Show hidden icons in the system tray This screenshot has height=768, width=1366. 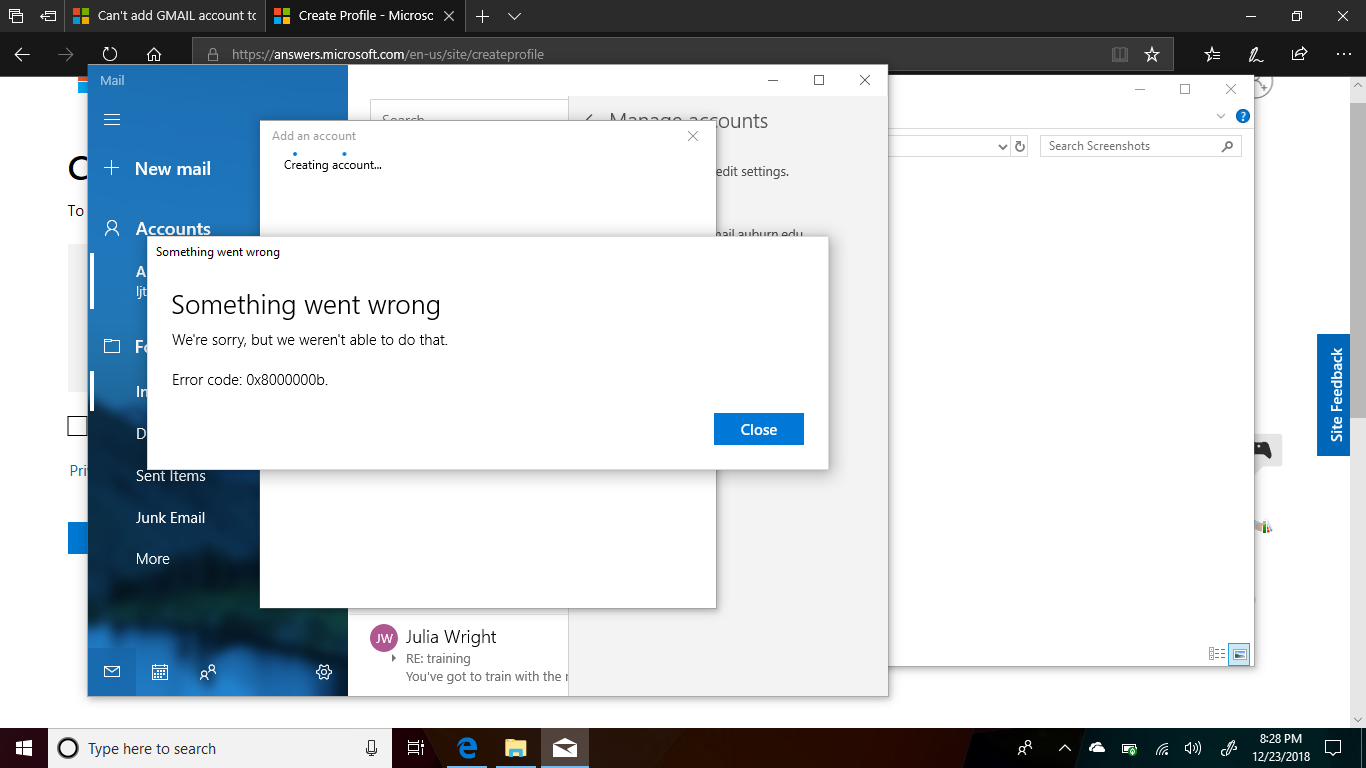[x=1064, y=747]
